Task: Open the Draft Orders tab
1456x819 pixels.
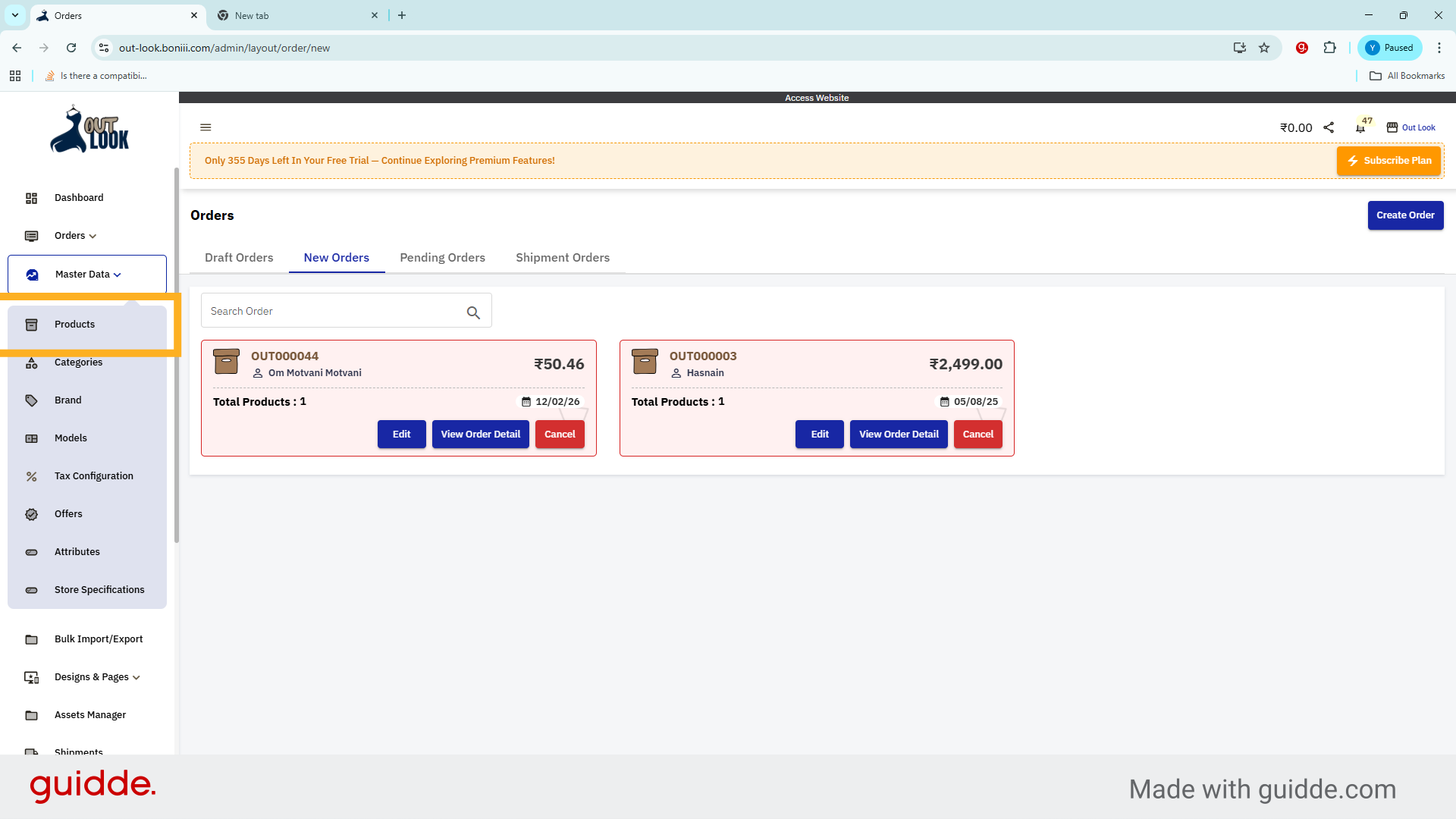Action: click(239, 257)
